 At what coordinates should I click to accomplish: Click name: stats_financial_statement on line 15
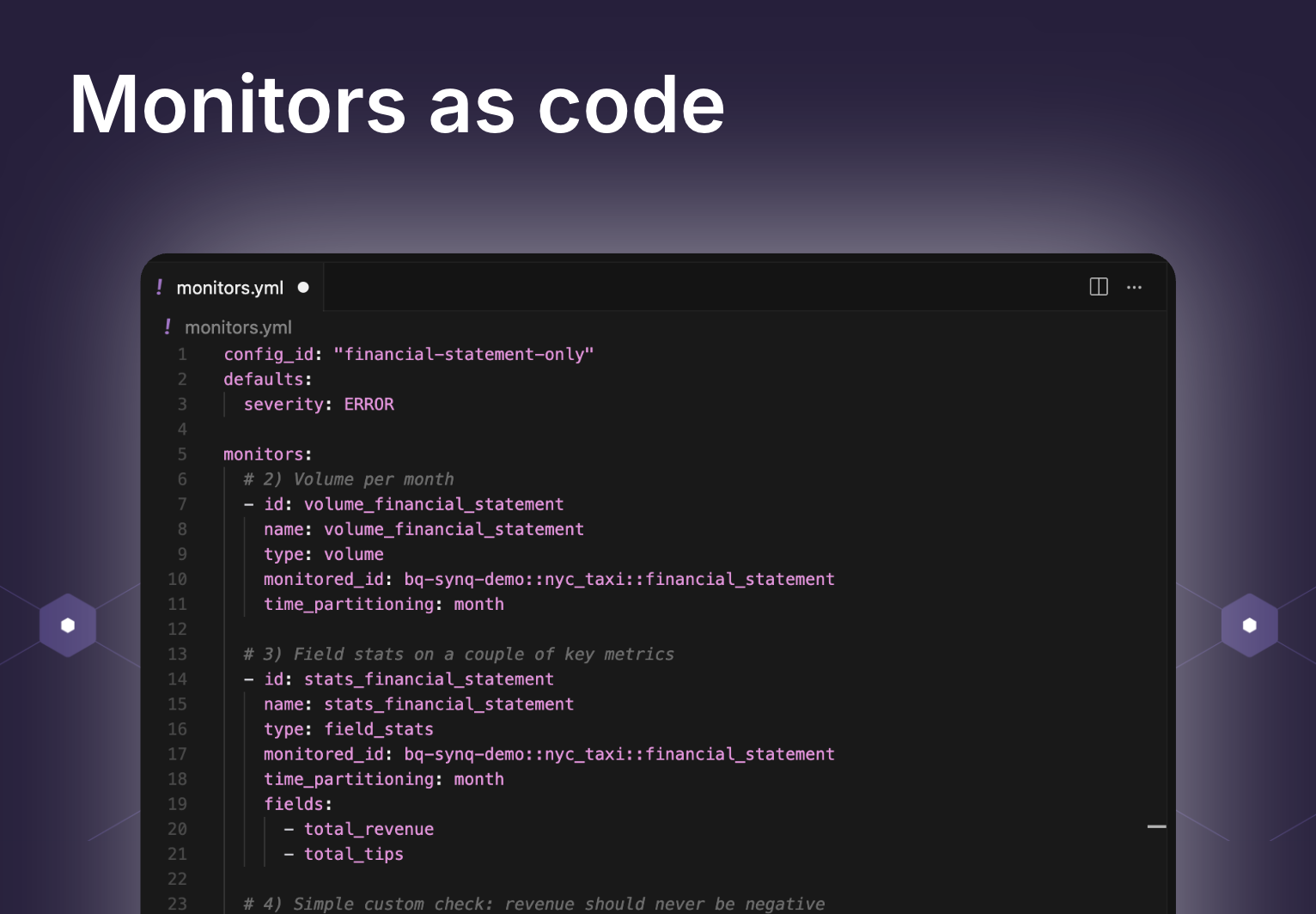pyautogui.click(x=419, y=704)
